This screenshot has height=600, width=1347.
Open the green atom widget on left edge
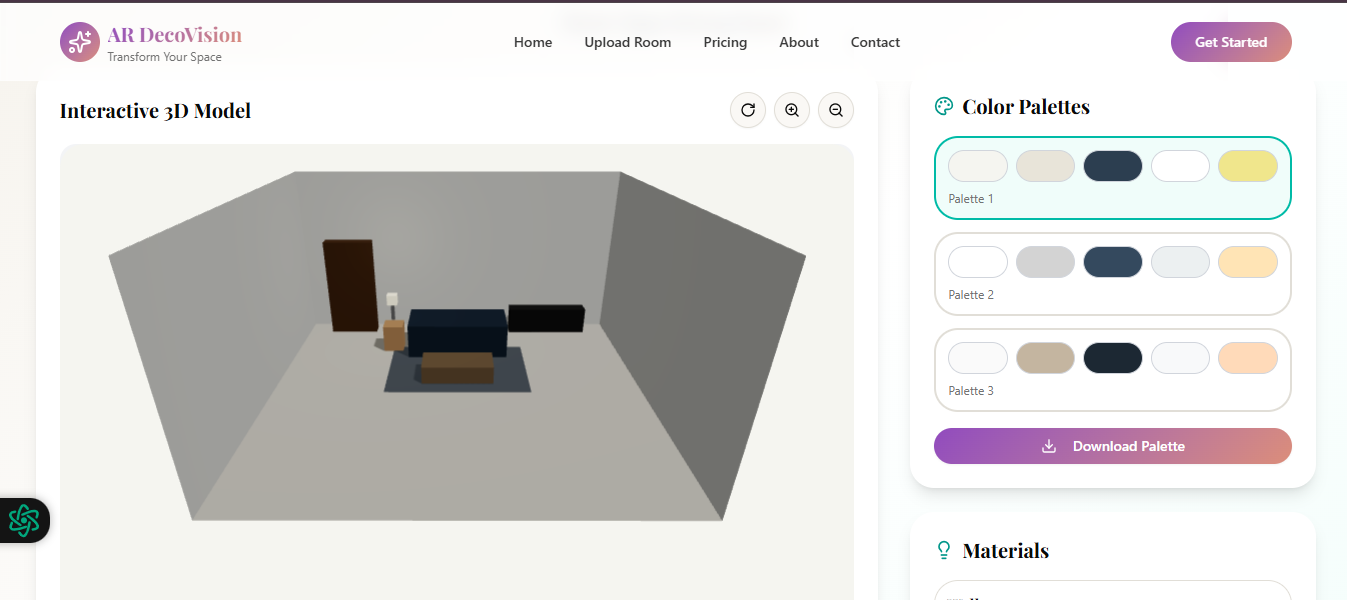pos(24,520)
